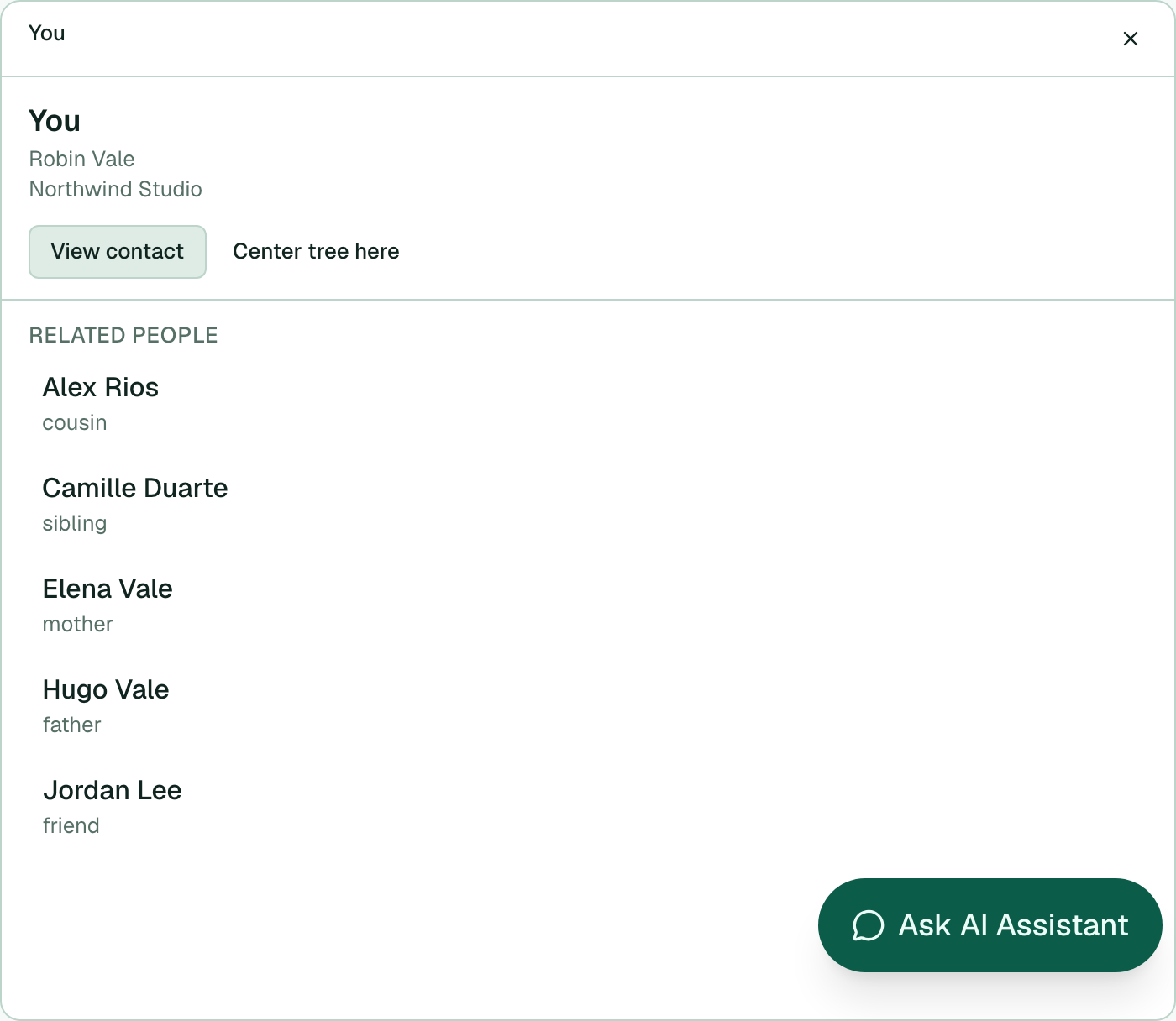The width and height of the screenshot is (1176, 1021).
Task: Click the View contact button
Action: [118, 252]
